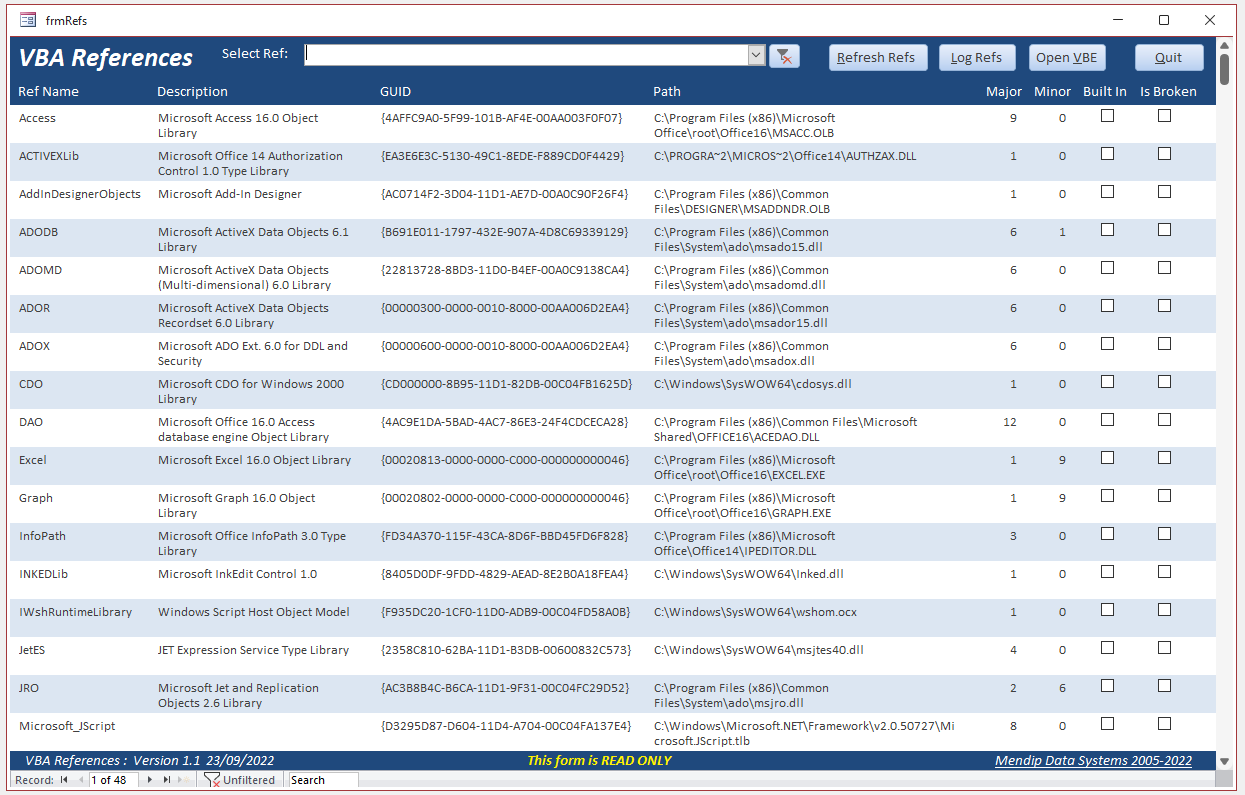Toggle Built In checkbox for the DAO row
This screenshot has width=1245, height=795.
pos(1107,420)
